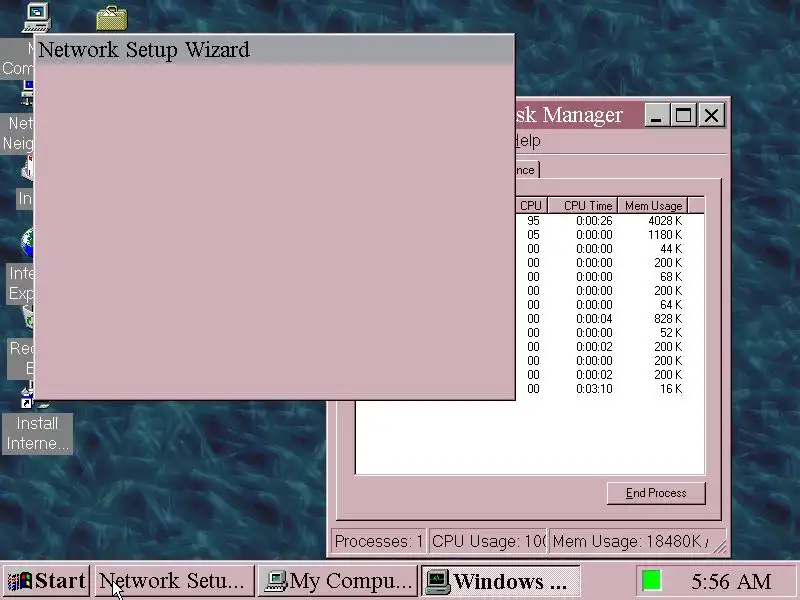
Task: Select process row using 44 K memory
Action: (x=610, y=249)
